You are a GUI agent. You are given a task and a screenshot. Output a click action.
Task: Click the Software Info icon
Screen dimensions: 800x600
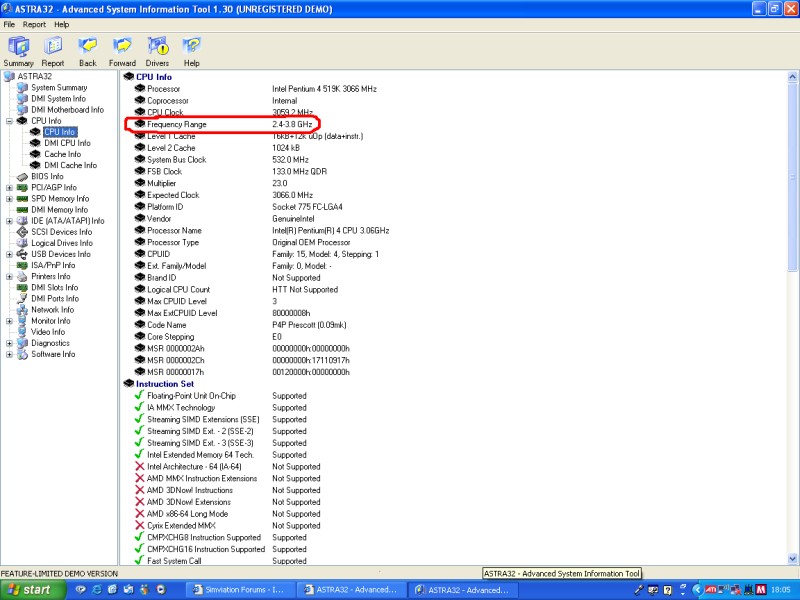point(22,355)
